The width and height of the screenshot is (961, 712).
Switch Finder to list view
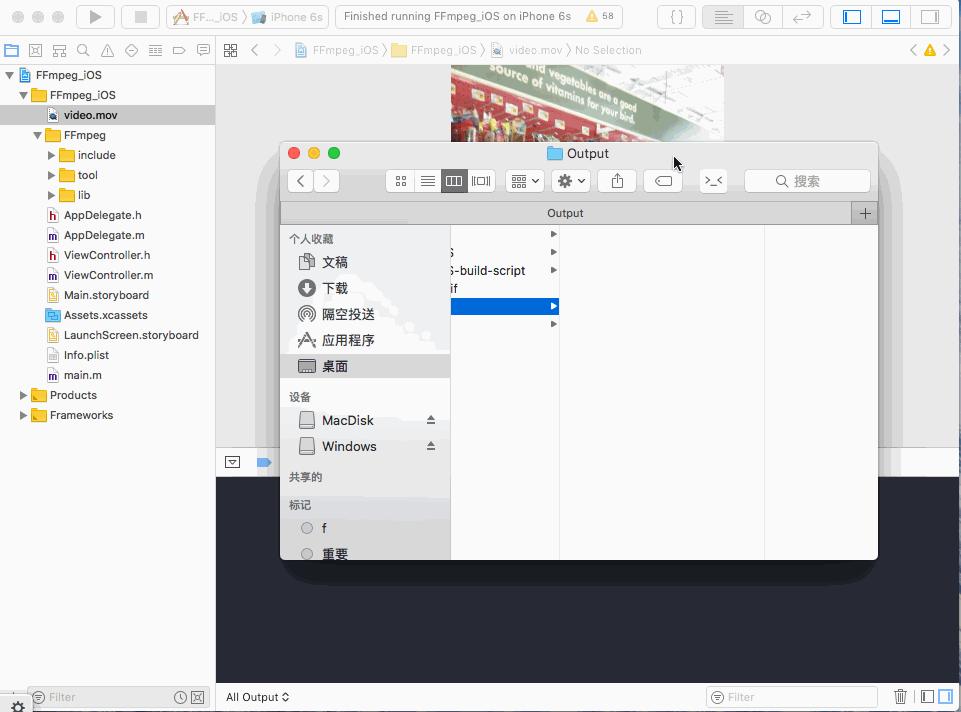(428, 181)
